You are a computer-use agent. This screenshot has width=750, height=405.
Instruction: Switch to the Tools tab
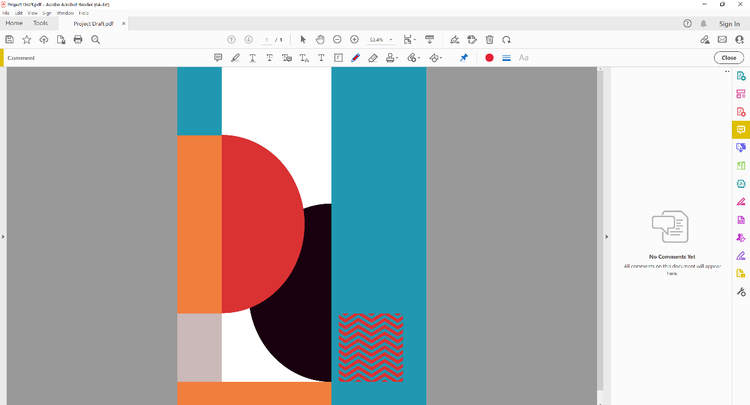[x=41, y=23]
